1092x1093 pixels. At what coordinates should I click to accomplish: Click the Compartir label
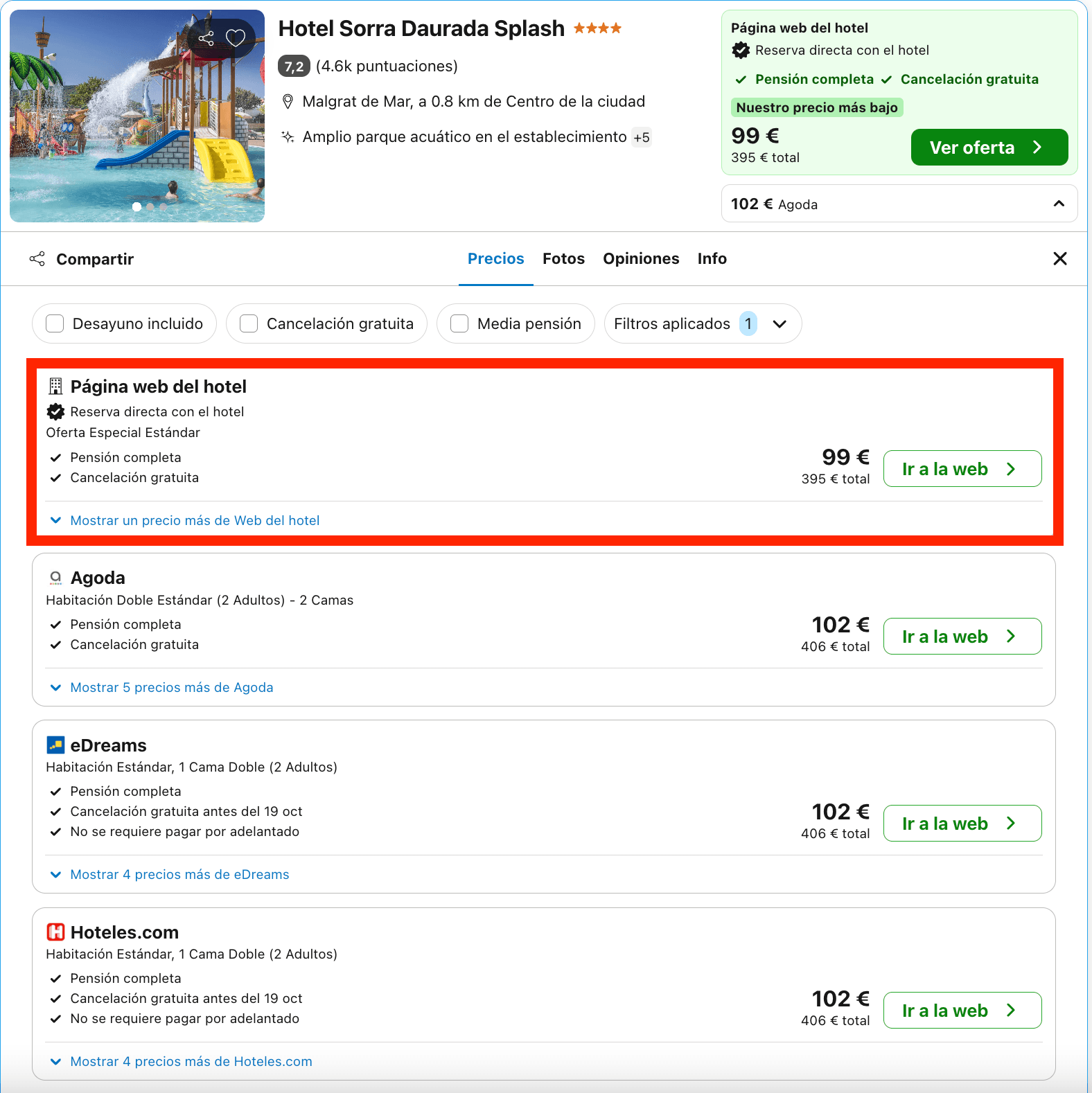[95, 259]
